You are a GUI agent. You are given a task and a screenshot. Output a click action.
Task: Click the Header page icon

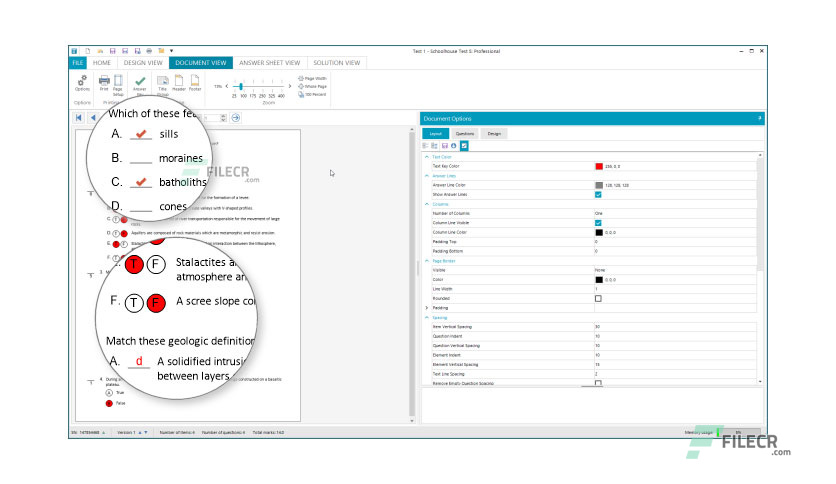pyautogui.click(x=179, y=80)
